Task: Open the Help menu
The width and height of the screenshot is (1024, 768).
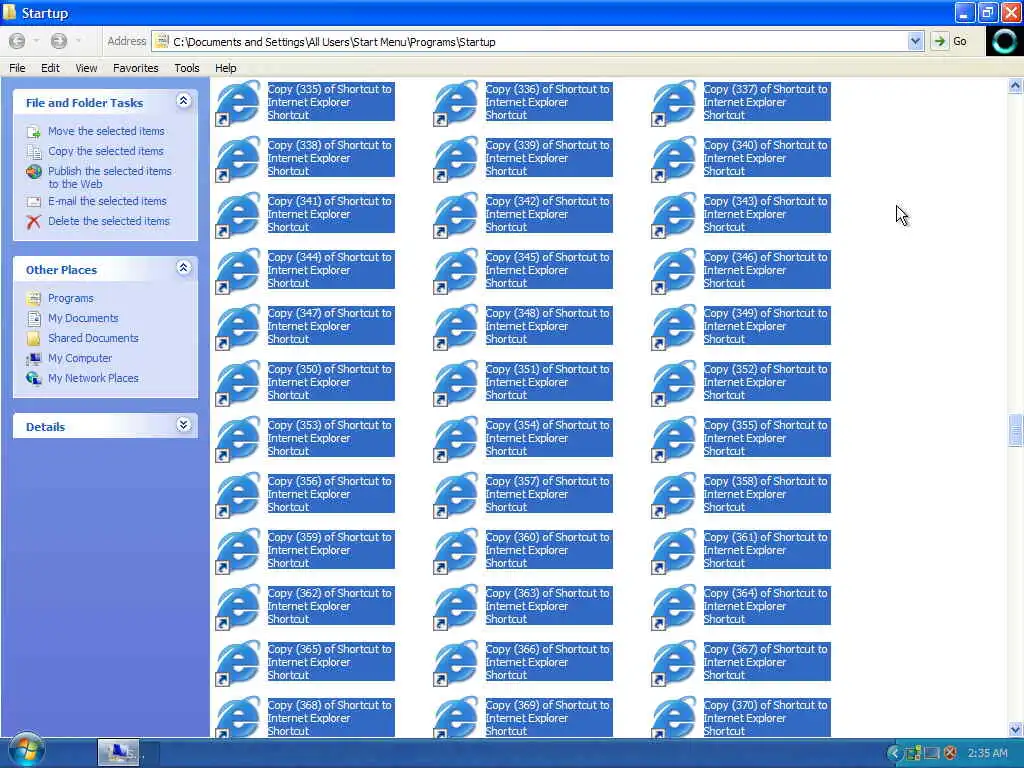Action: click(225, 68)
